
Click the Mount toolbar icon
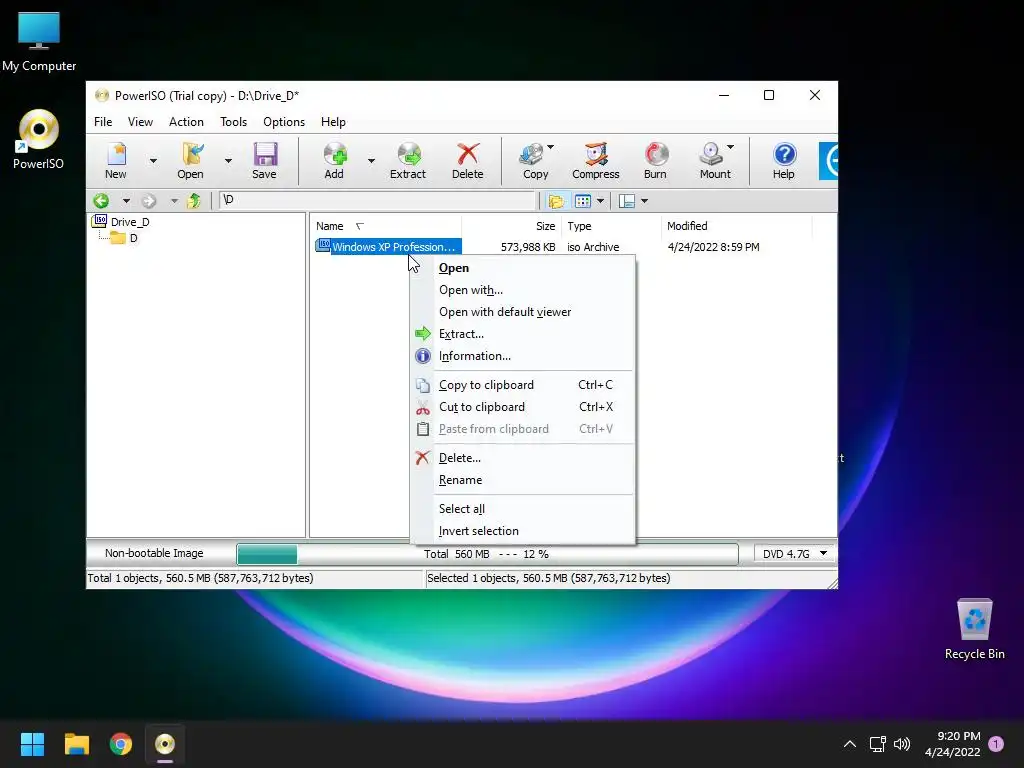tap(713, 161)
